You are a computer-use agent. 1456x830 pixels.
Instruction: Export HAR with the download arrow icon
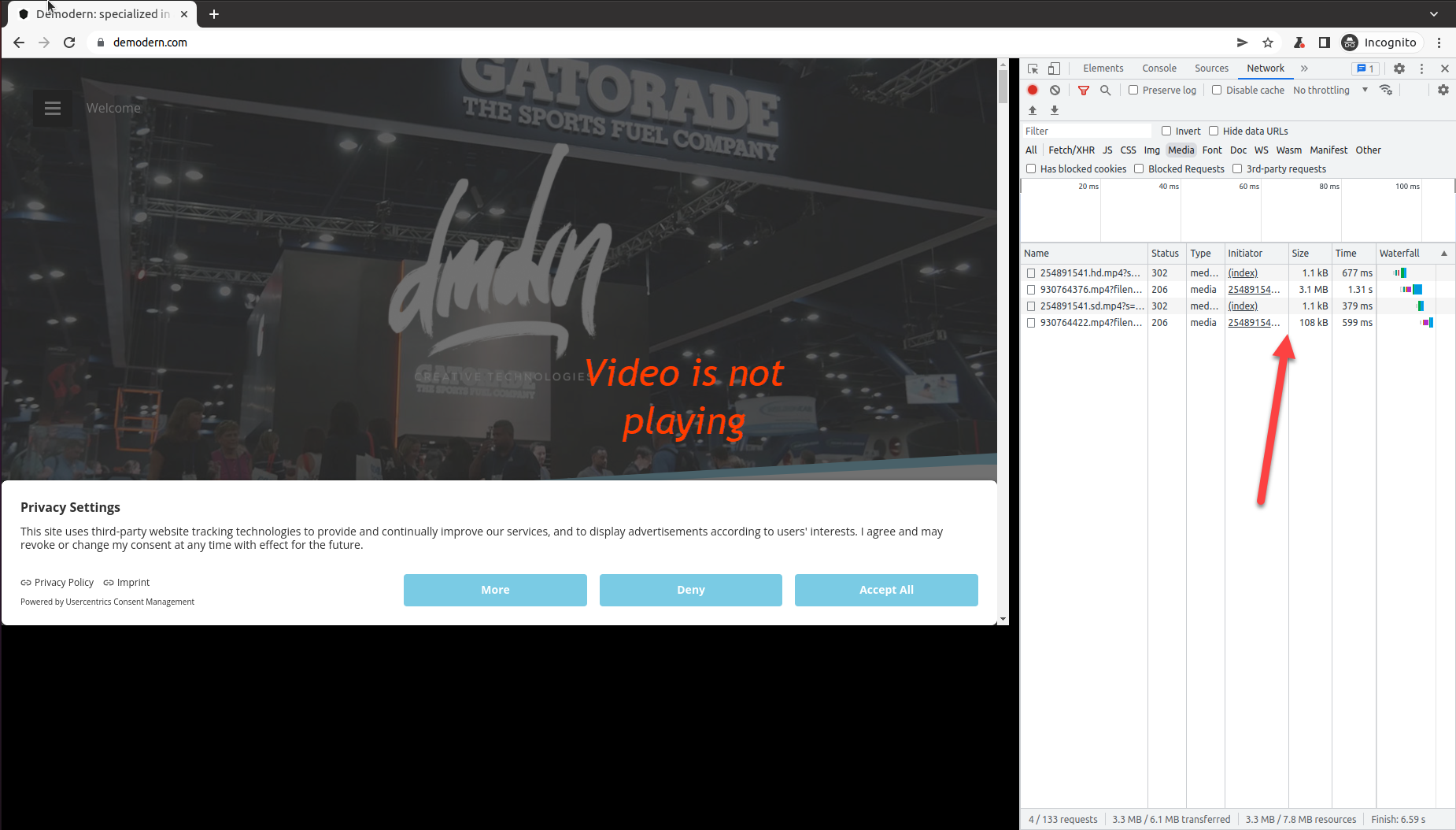[x=1055, y=110]
